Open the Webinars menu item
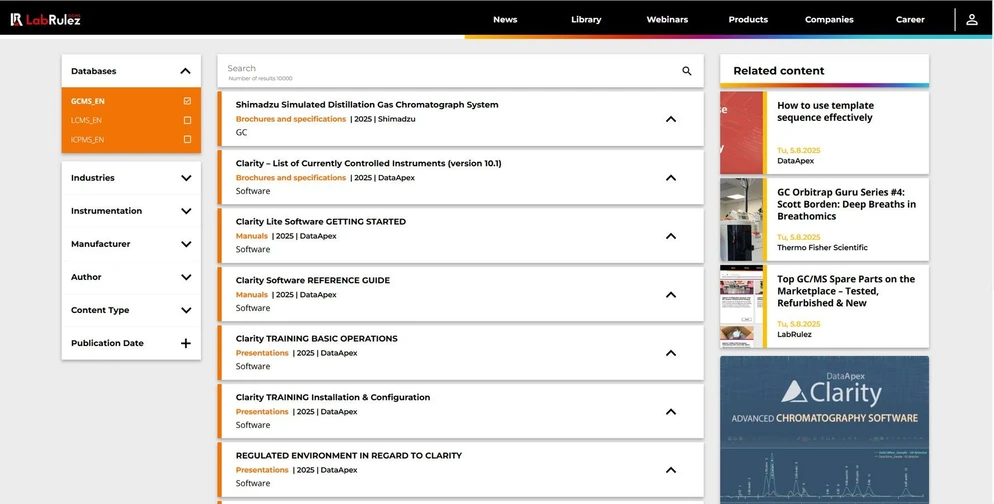994x504 pixels. (667, 19)
